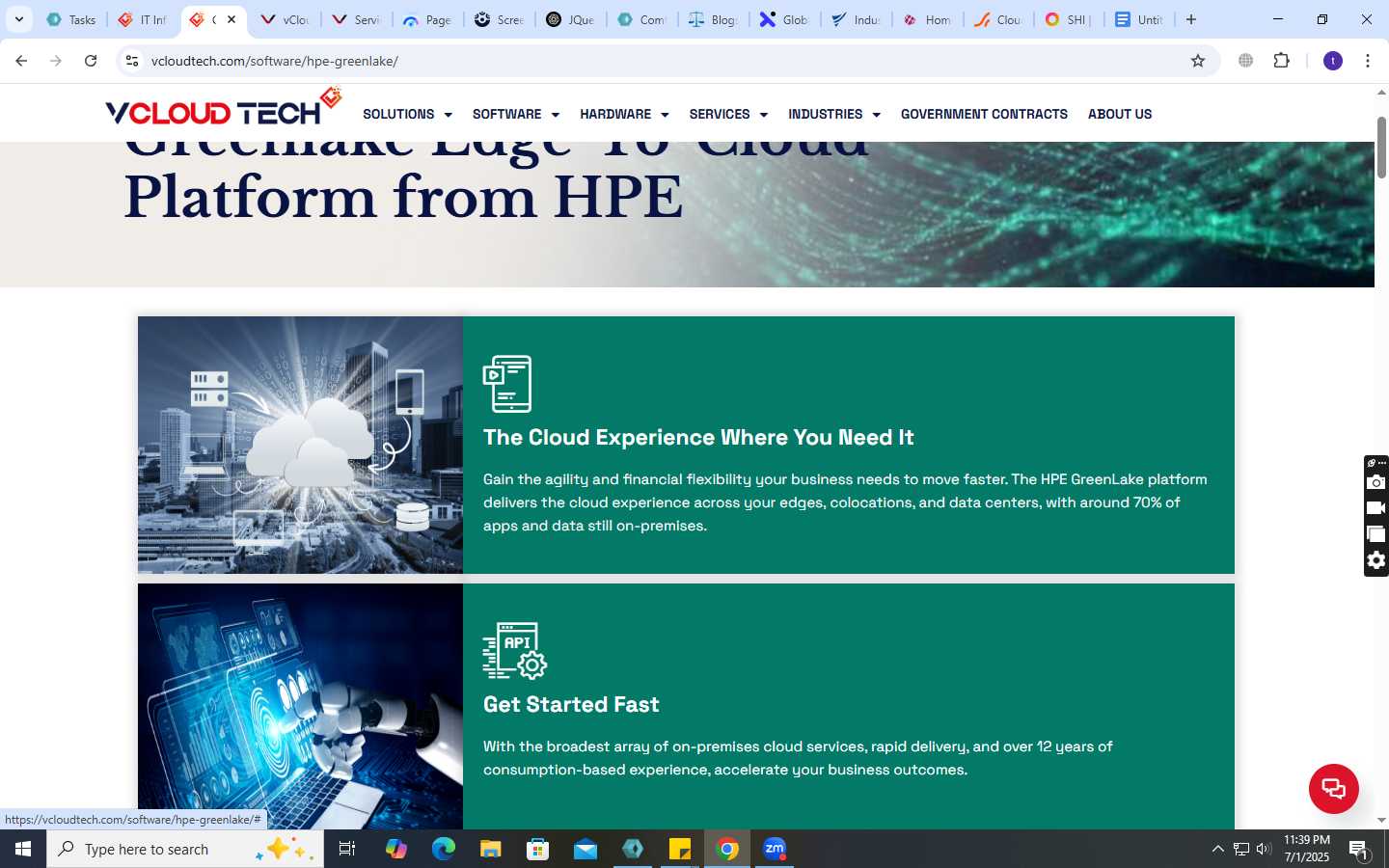Click the globe icon beside the bookmark star
The image size is (1389, 868).
click(x=1246, y=61)
